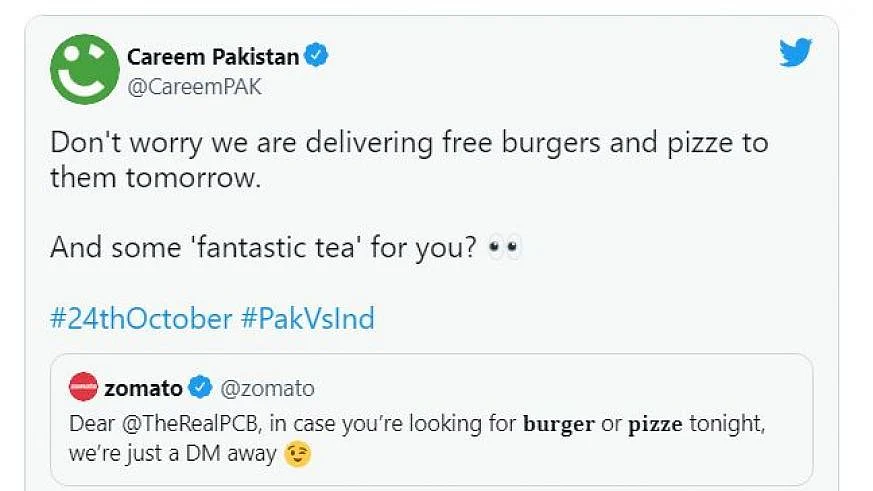Click the verified badge next to zomato
Screen dimensions: 873x491
[201, 388]
